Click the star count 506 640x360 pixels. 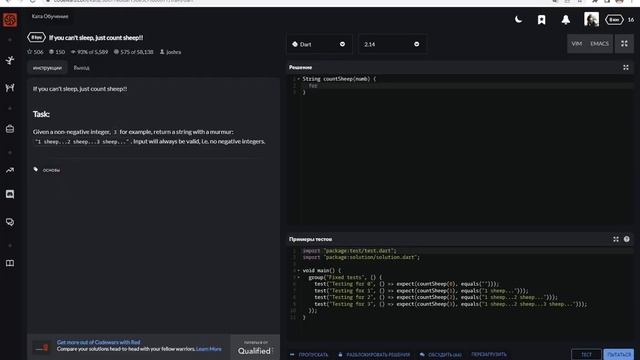35,52
